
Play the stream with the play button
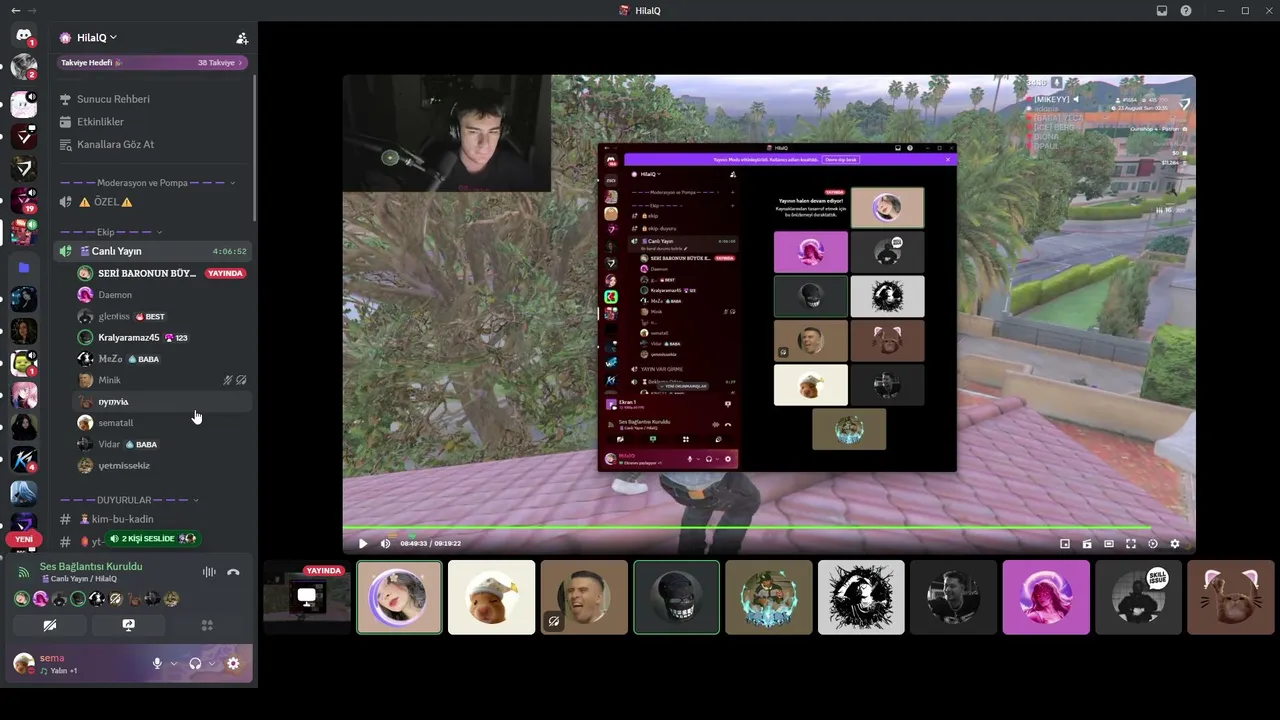363,544
